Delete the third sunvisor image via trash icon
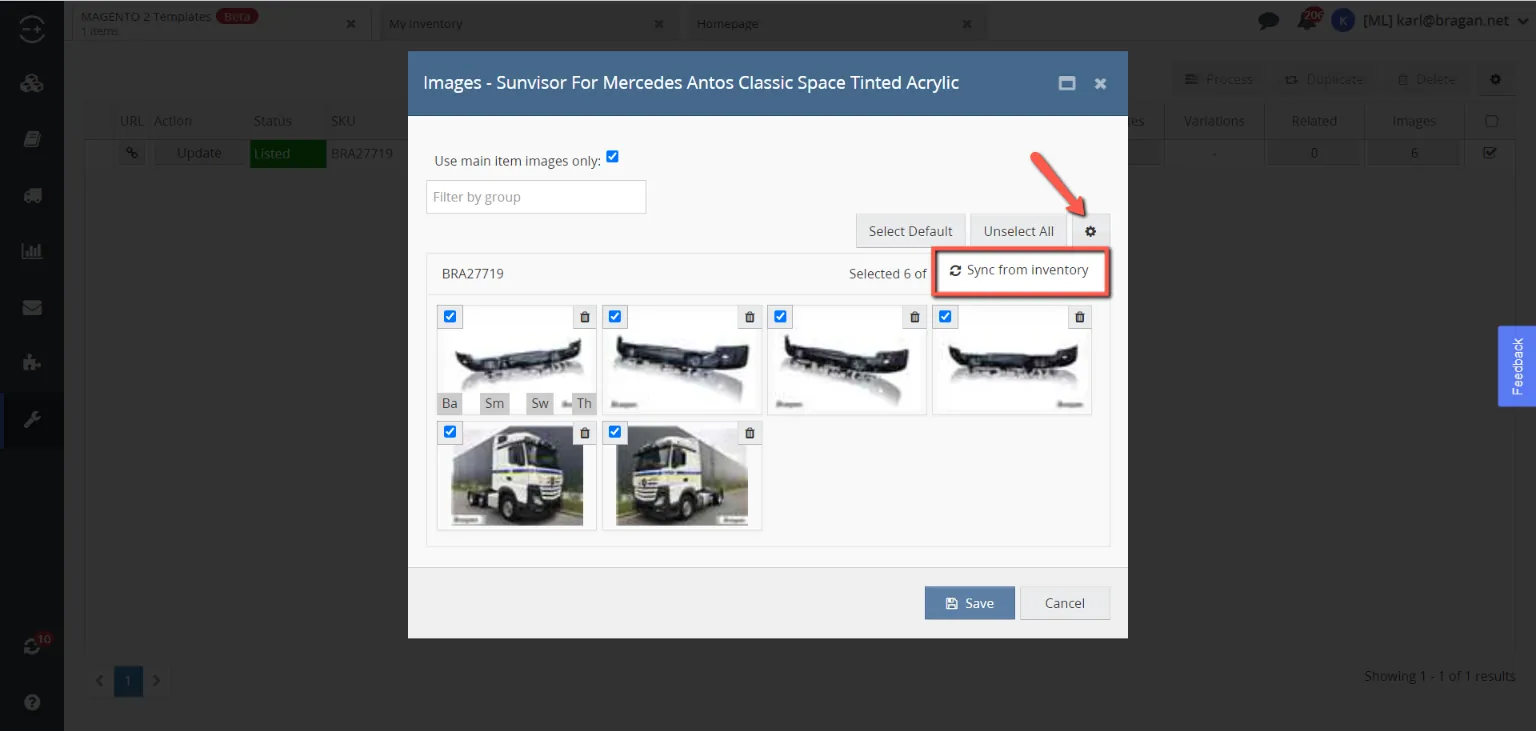Image resolution: width=1536 pixels, height=731 pixels. pyautogui.click(x=915, y=317)
